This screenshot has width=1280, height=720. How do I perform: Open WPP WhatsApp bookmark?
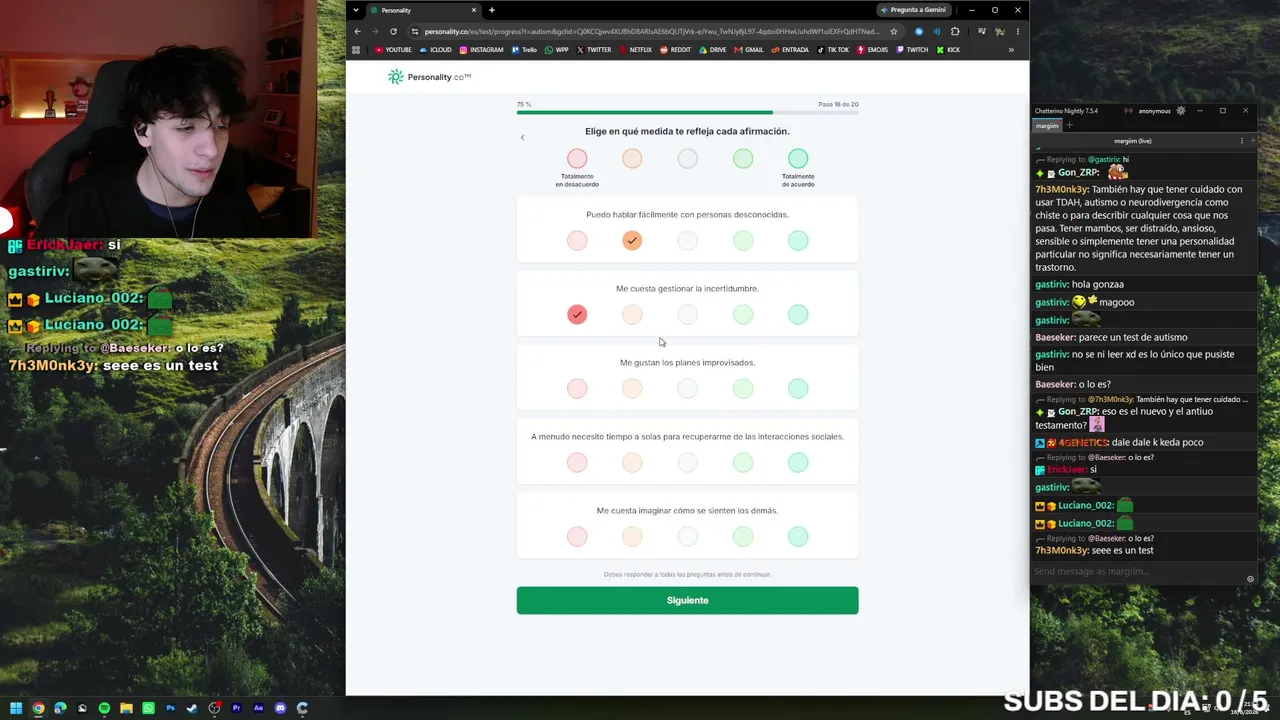pos(557,50)
